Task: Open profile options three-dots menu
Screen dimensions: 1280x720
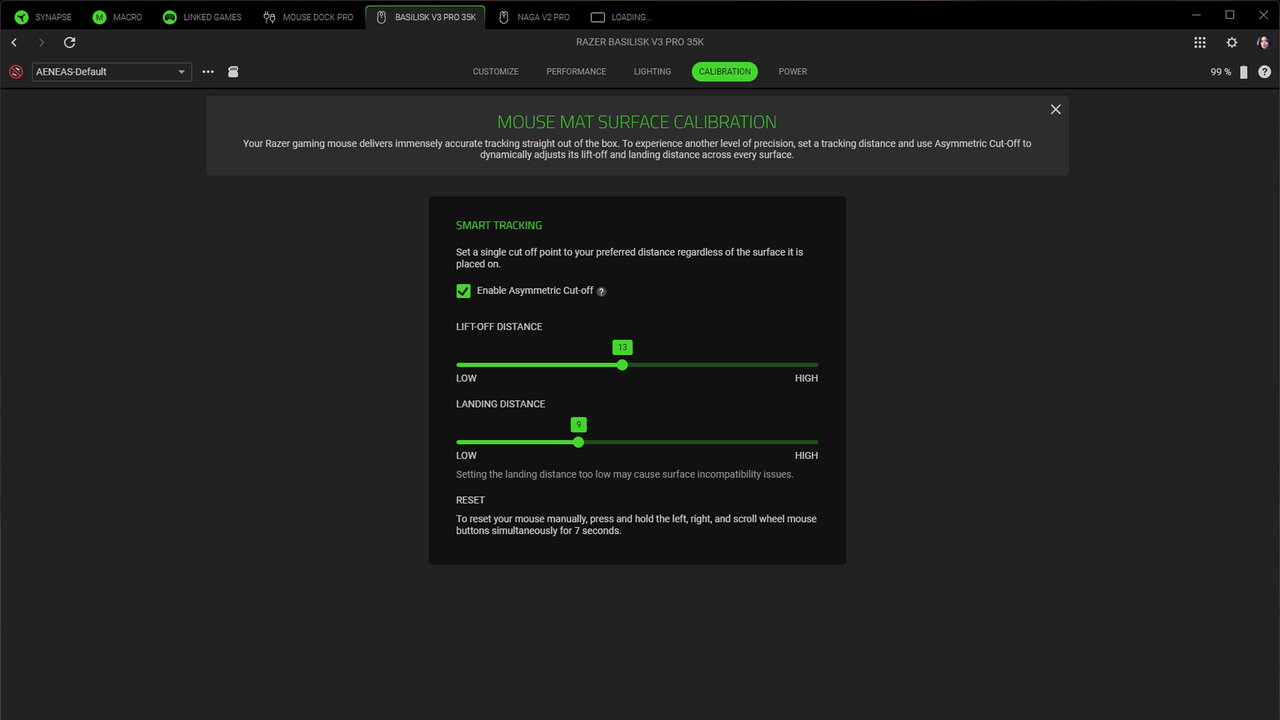Action: 208,72
